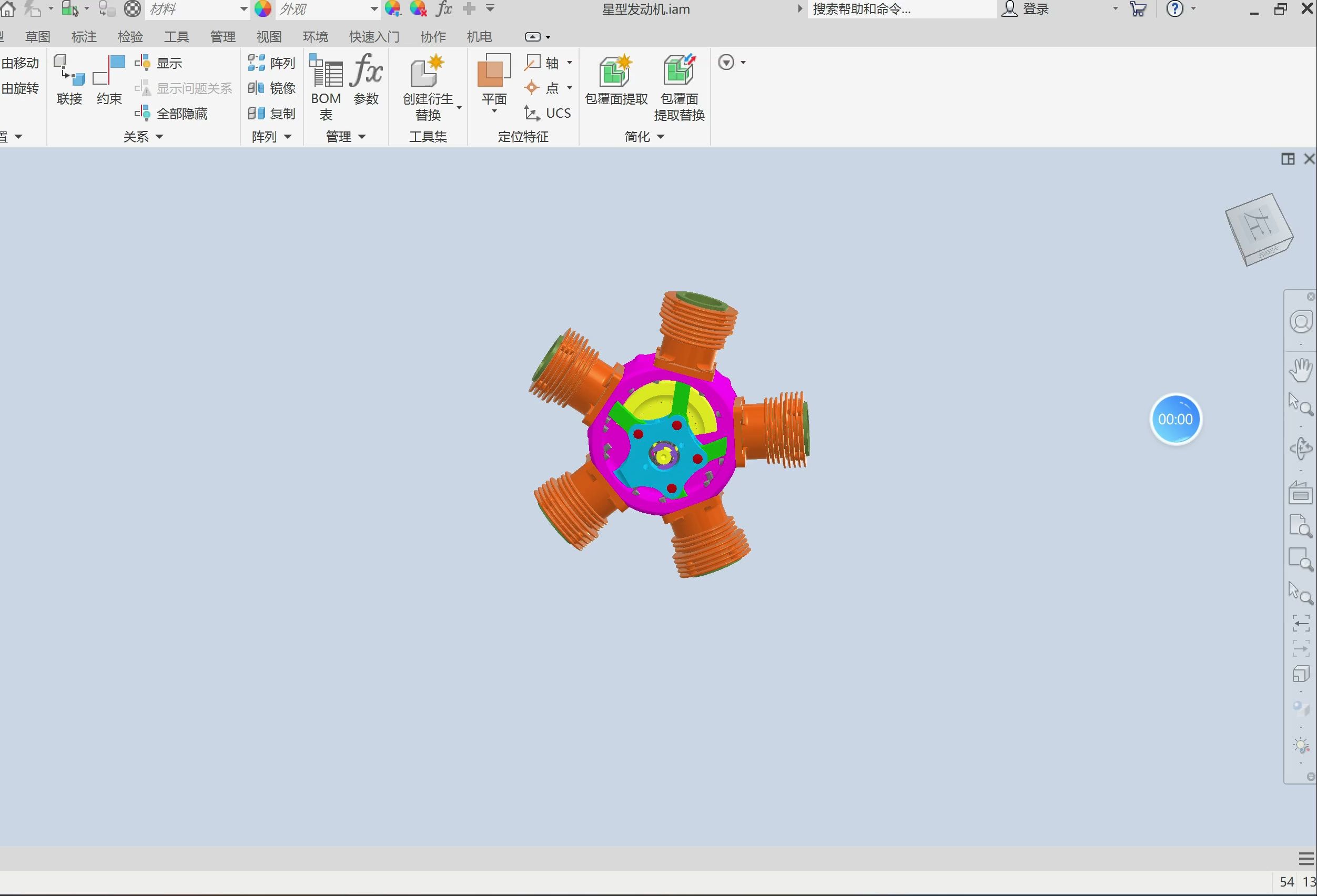1317x896 pixels.
Task: Open the 检验 ribbon tab
Action: [x=130, y=37]
